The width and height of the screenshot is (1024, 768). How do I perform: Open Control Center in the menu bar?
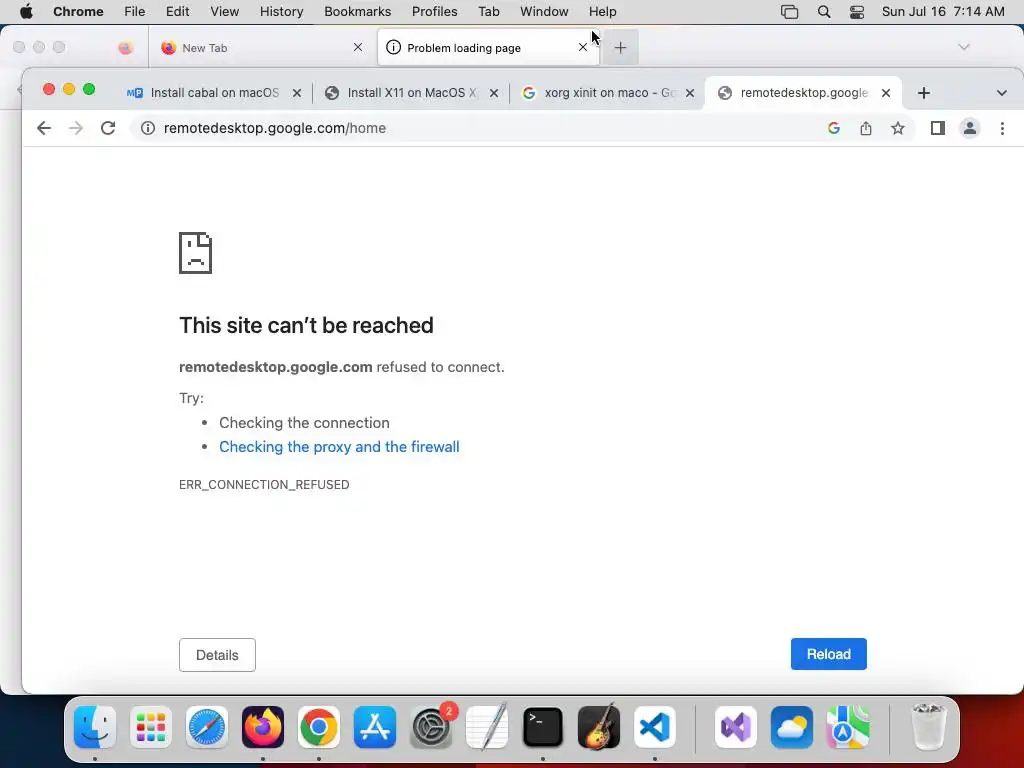point(857,12)
